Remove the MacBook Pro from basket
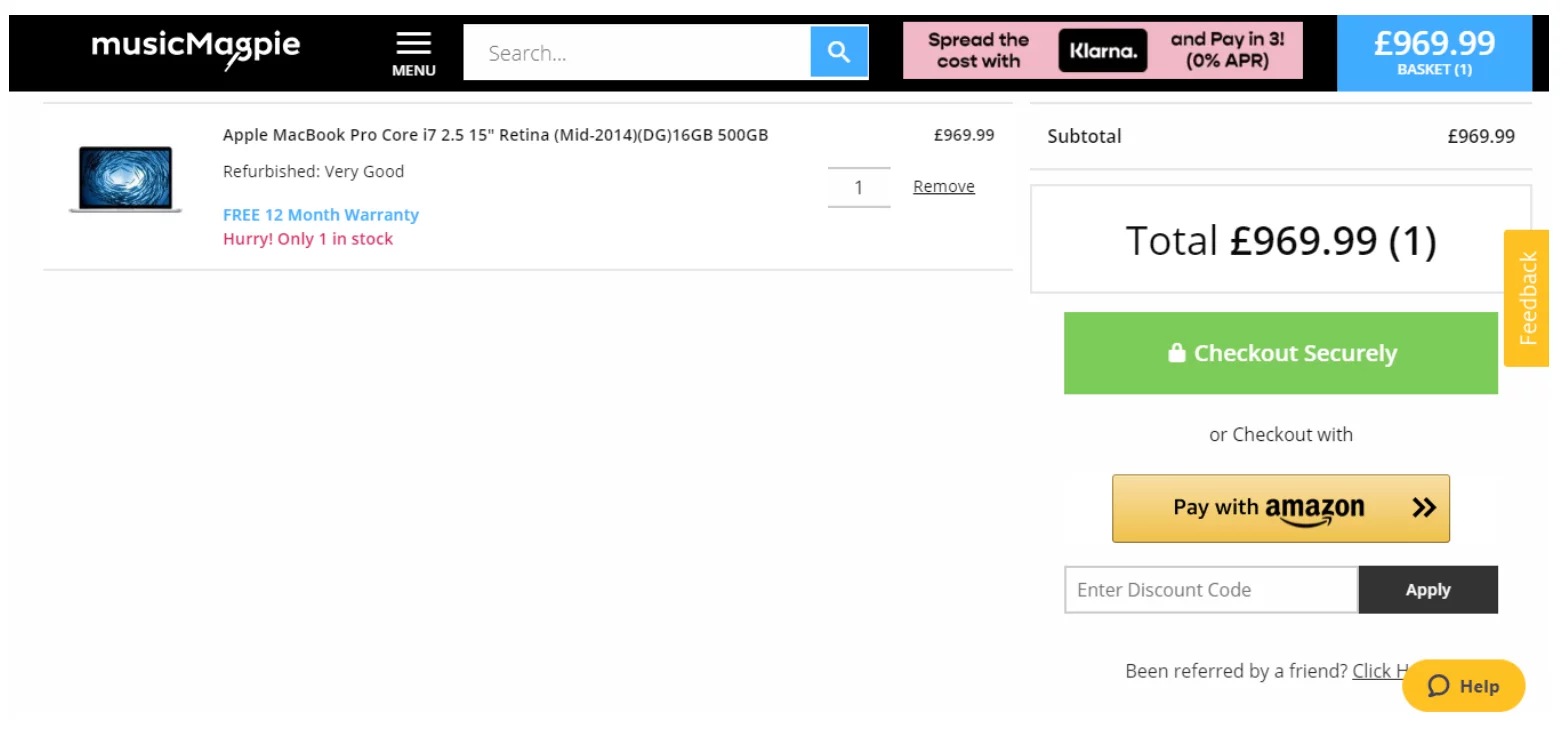Screen dimensions: 1560x738 coord(943,187)
